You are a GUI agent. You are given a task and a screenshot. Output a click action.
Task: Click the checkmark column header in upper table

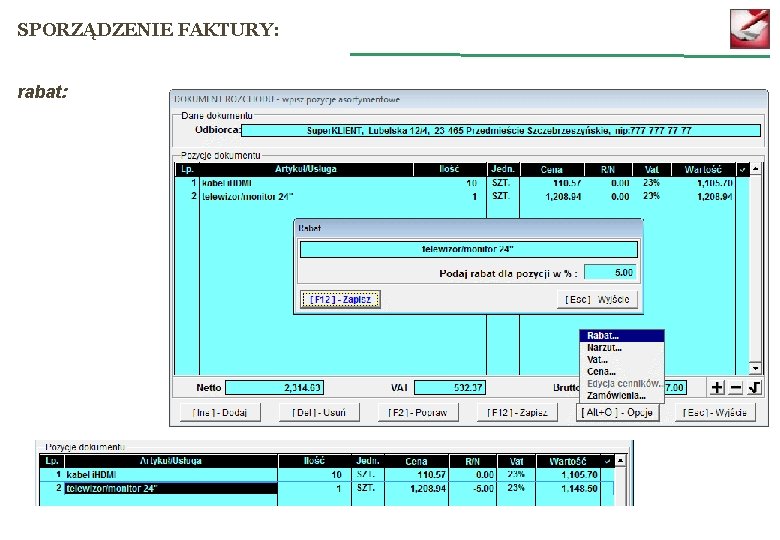pos(742,170)
